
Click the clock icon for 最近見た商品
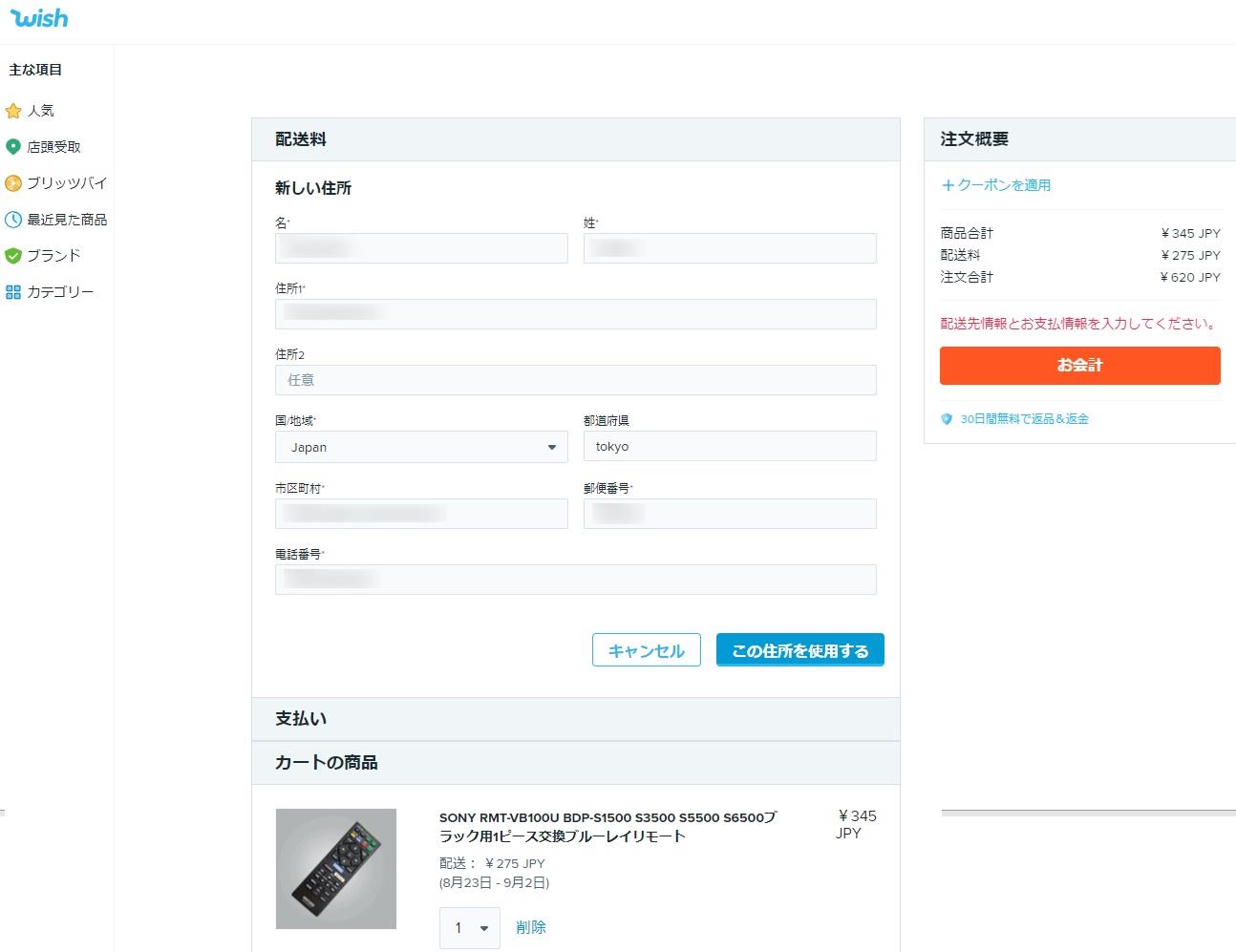click(x=13, y=220)
